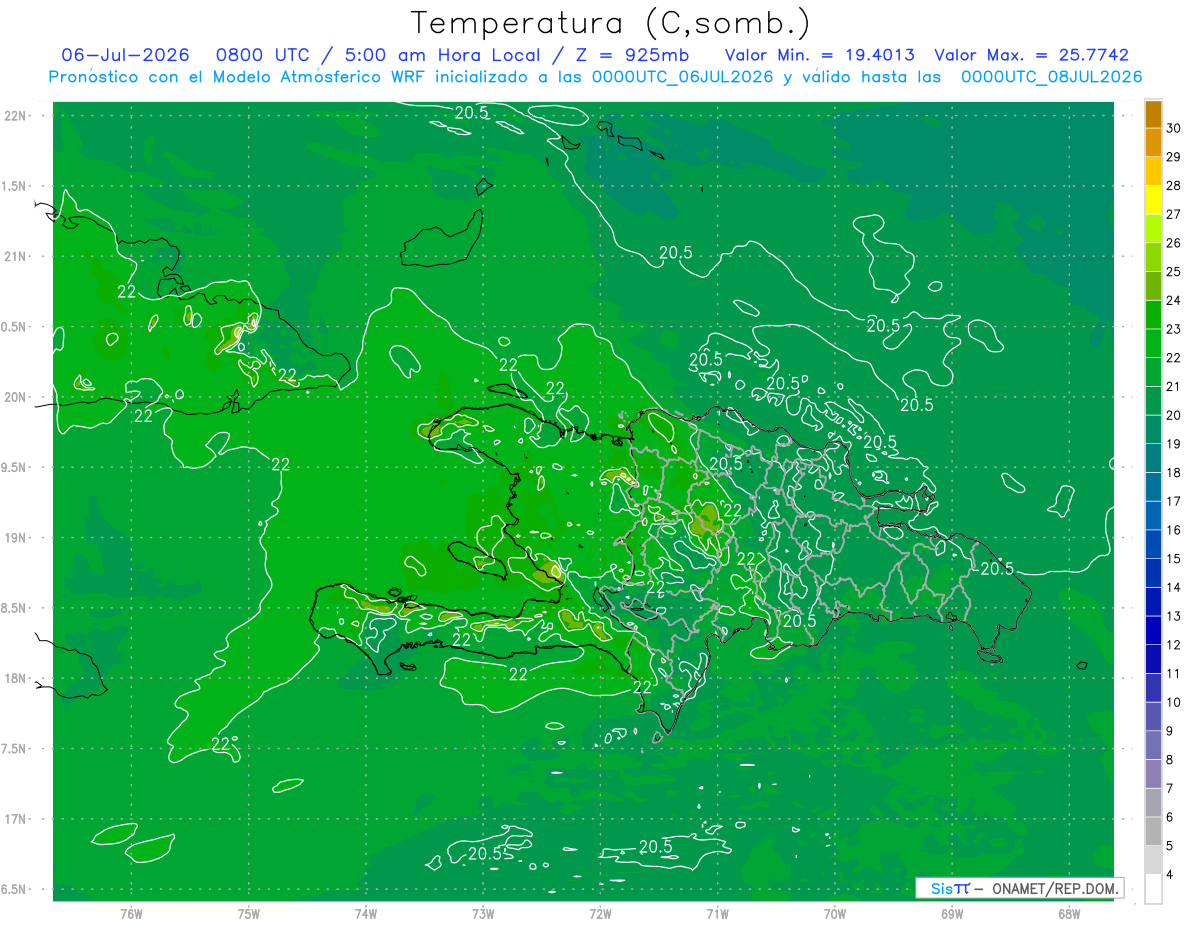Click the blue 'Sisπ' logo text
The height and width of the screenshot is (927, 1200).
click(x=949, y=888)
